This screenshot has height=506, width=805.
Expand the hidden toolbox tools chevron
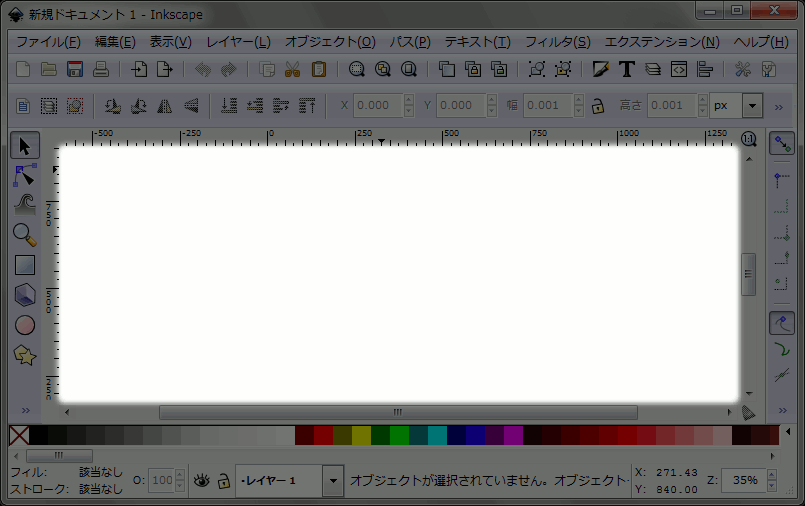click(25, 411)
